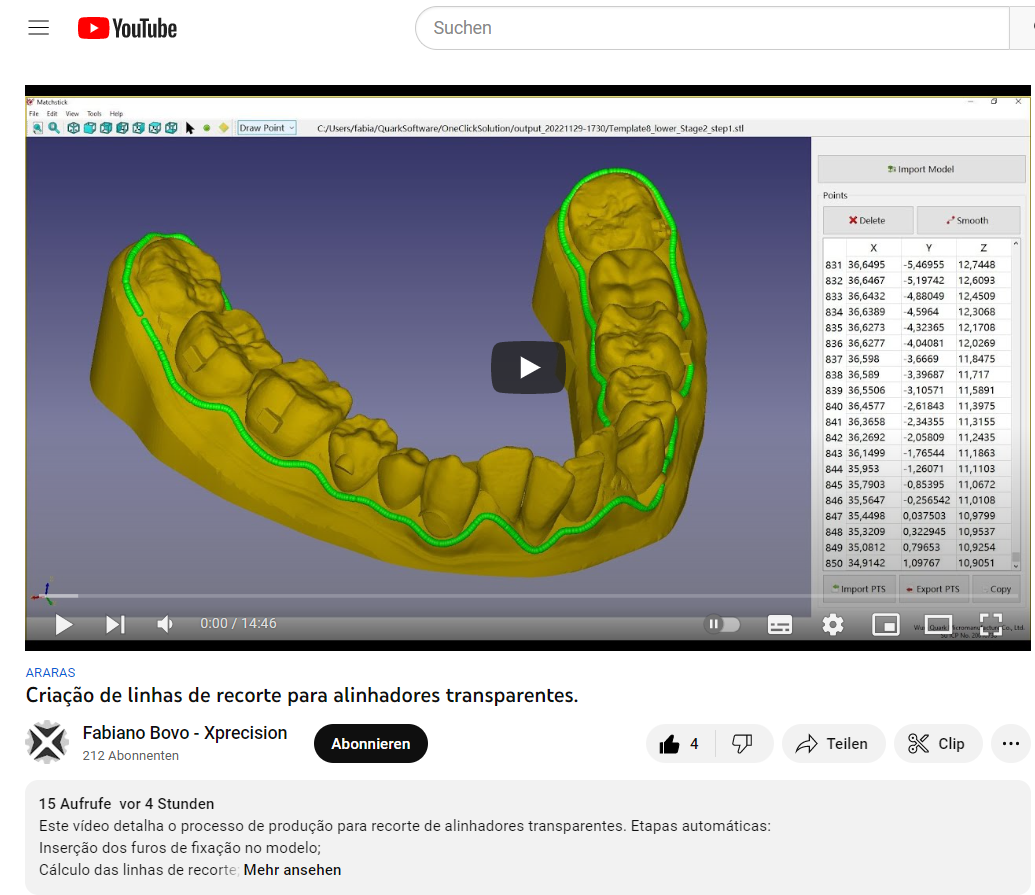Open the Teilen share dialog
The height and width of the screenshot is (895, 1035).
832,744
